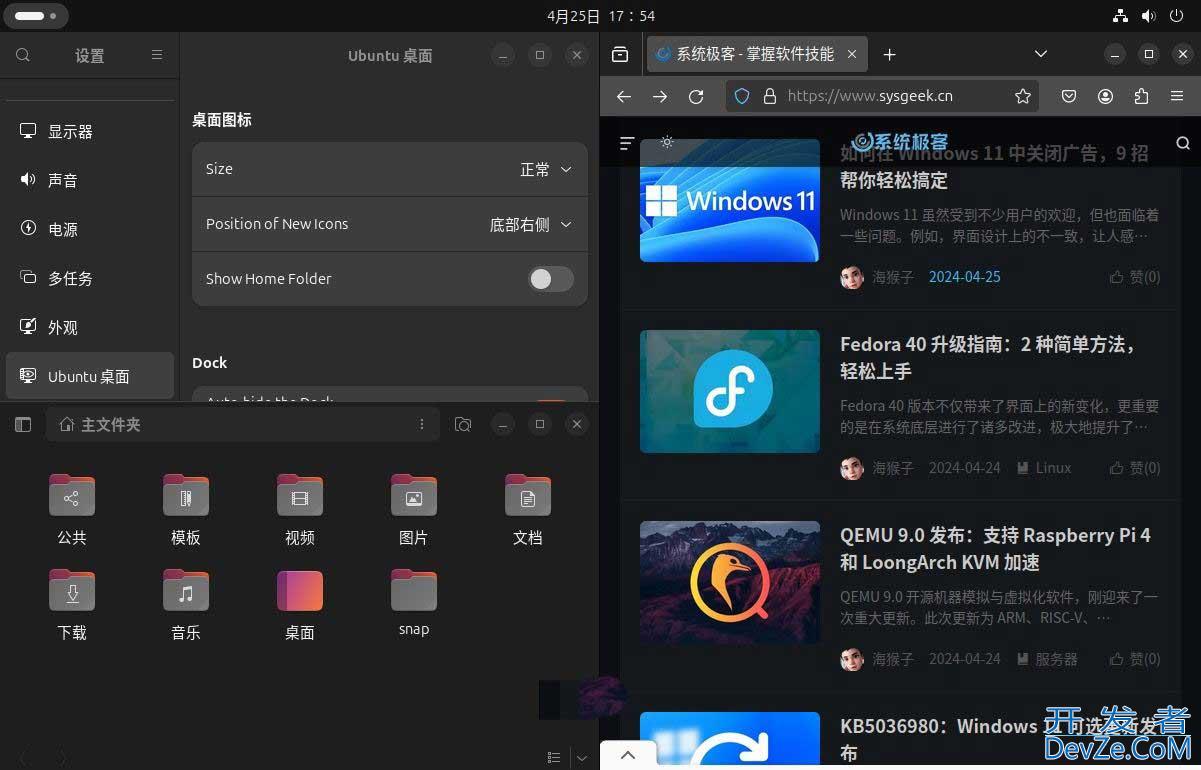Open the 公共 folder
The image size is (1201, 770).
(72, 510)
